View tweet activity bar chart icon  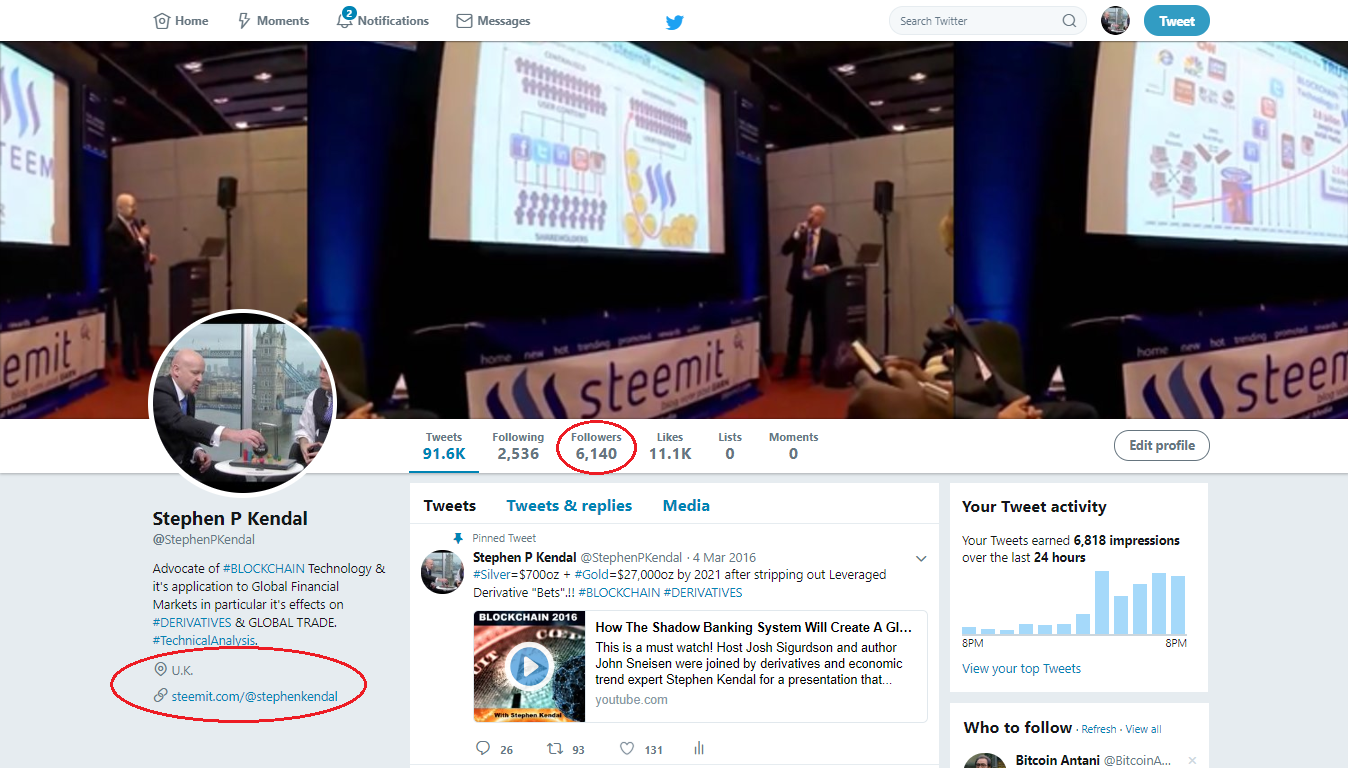click(699, 748)
